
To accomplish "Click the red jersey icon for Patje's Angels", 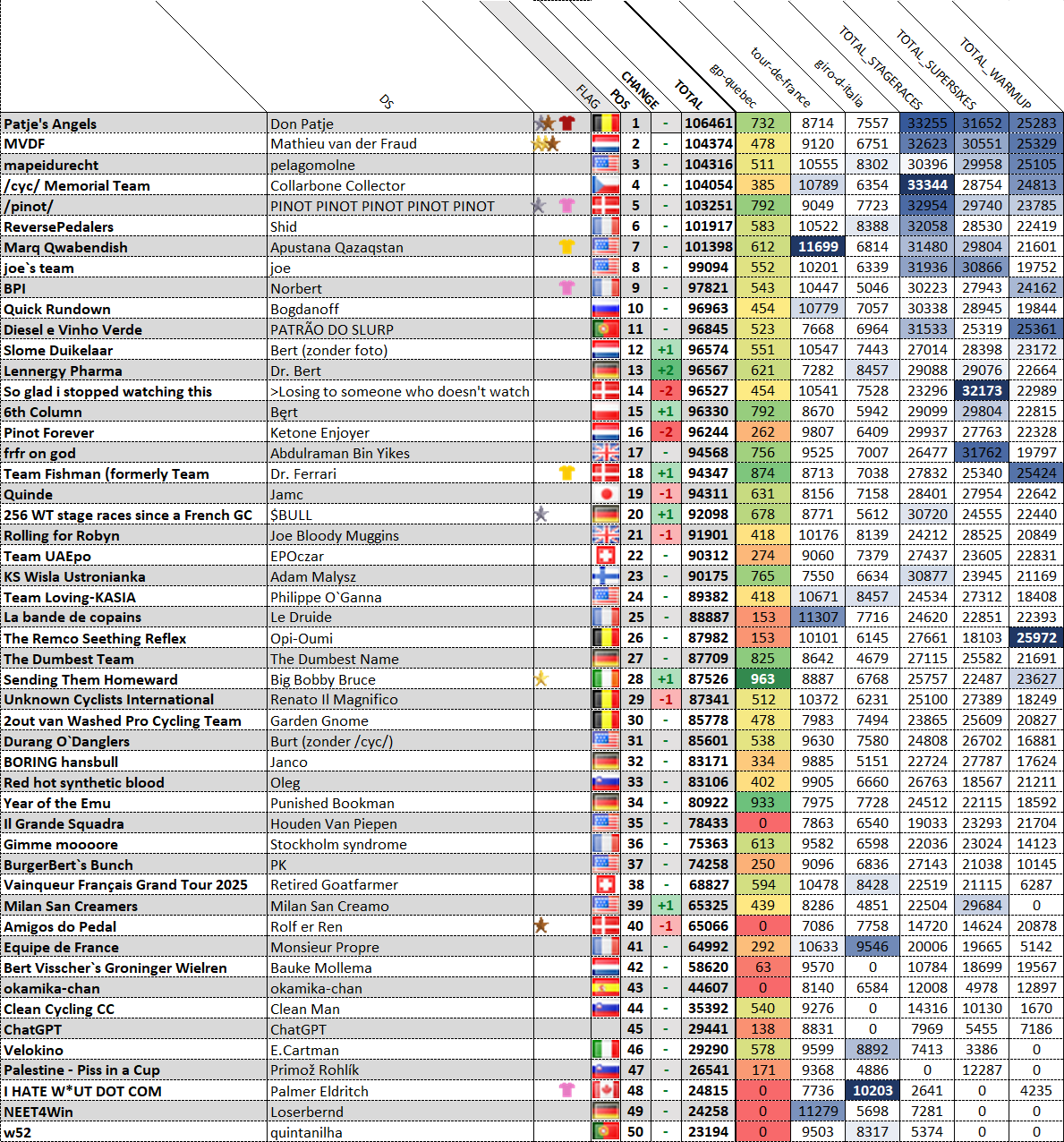I will point(567,124).
